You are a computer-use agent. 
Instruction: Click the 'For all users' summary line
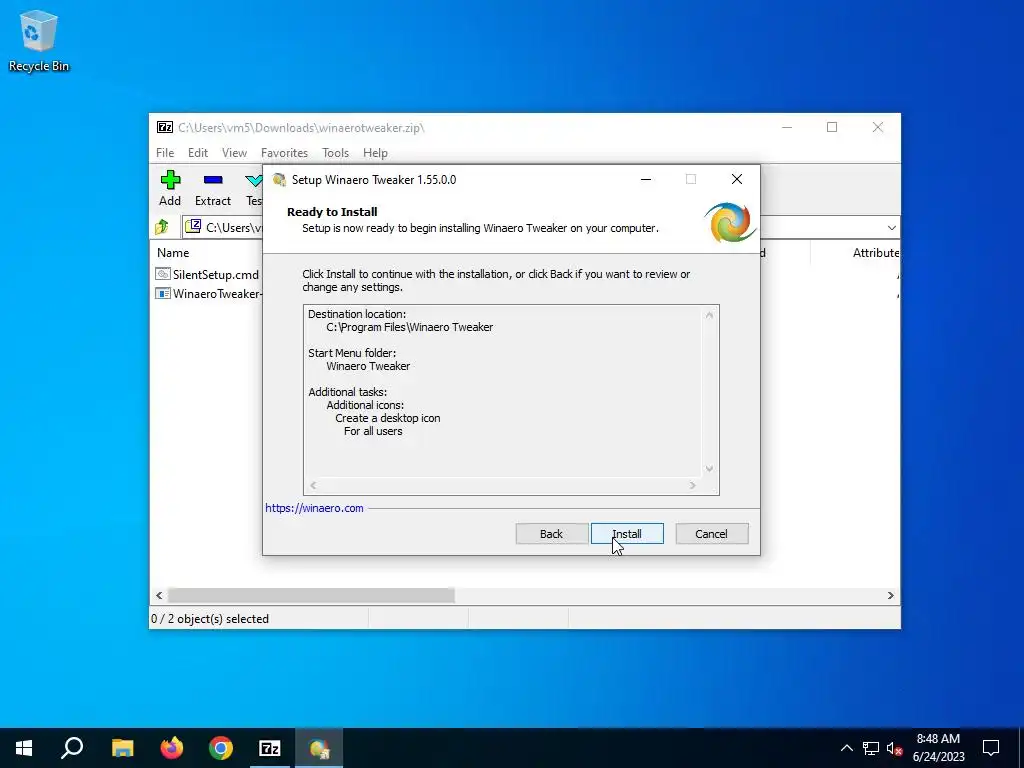(x=373, y=431)
